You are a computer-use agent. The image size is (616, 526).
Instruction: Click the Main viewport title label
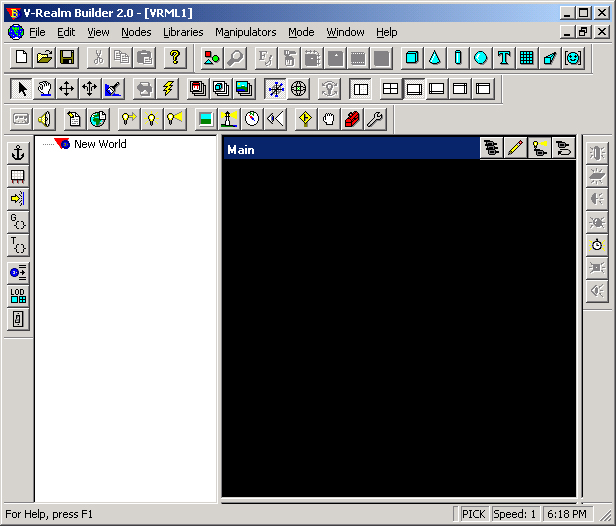pos(241,150)
